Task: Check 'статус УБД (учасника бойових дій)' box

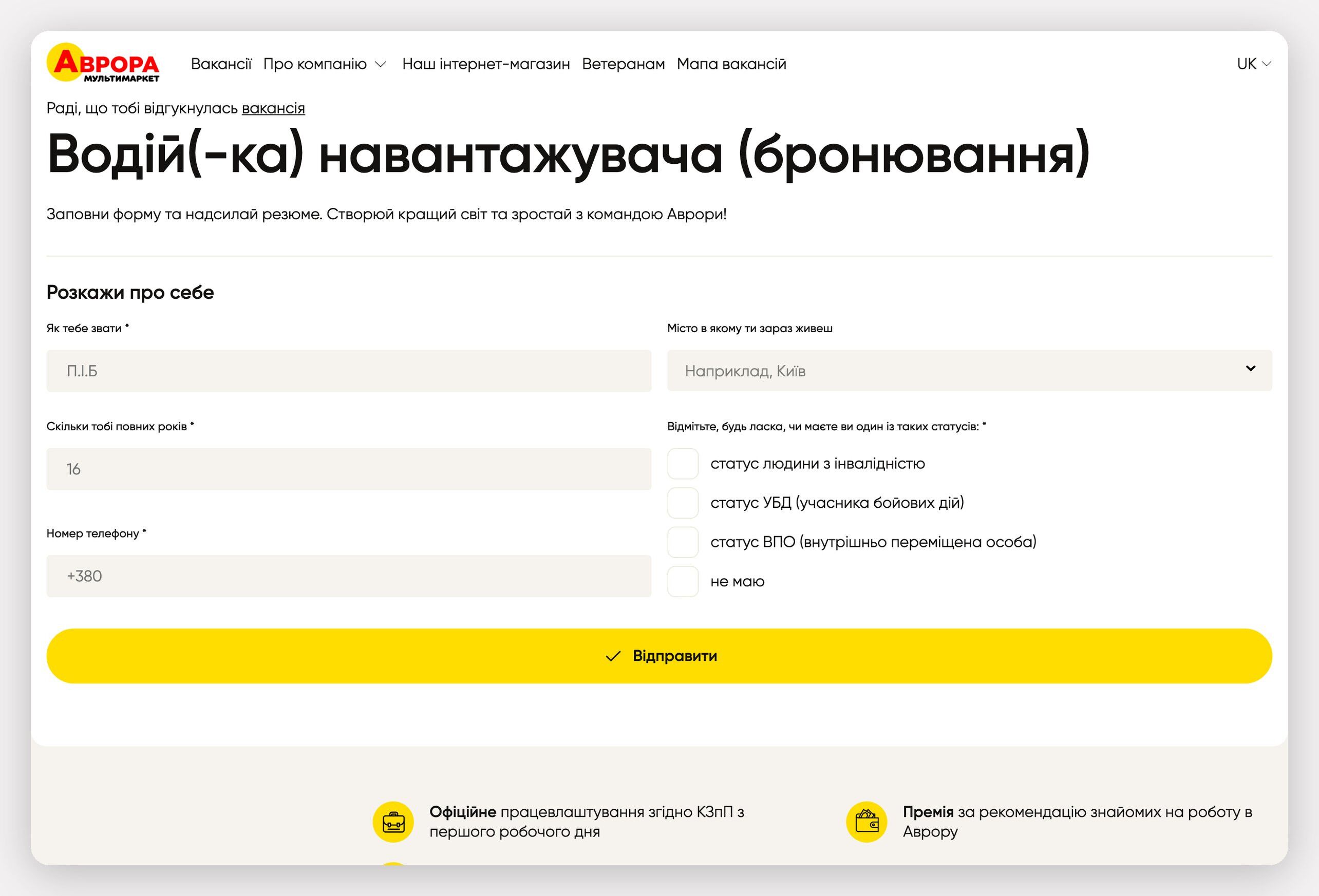Action: 683,503
